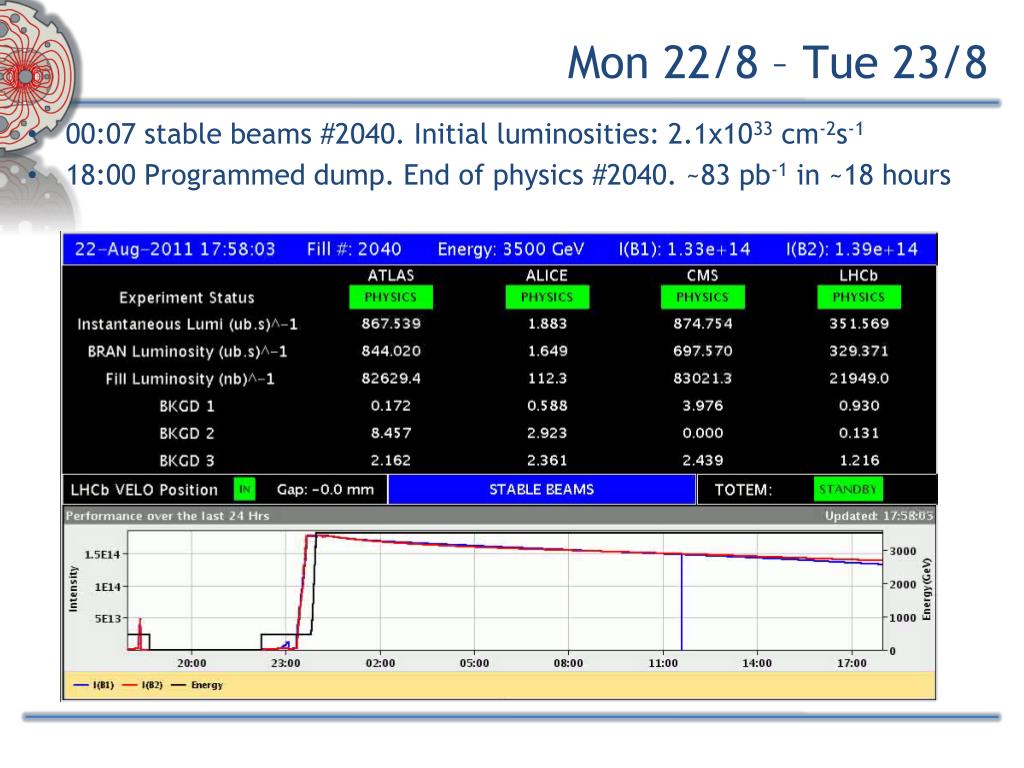The image size is (1024, 768).
Task: Click the ALICE column header
Action: tap(547, 275)
